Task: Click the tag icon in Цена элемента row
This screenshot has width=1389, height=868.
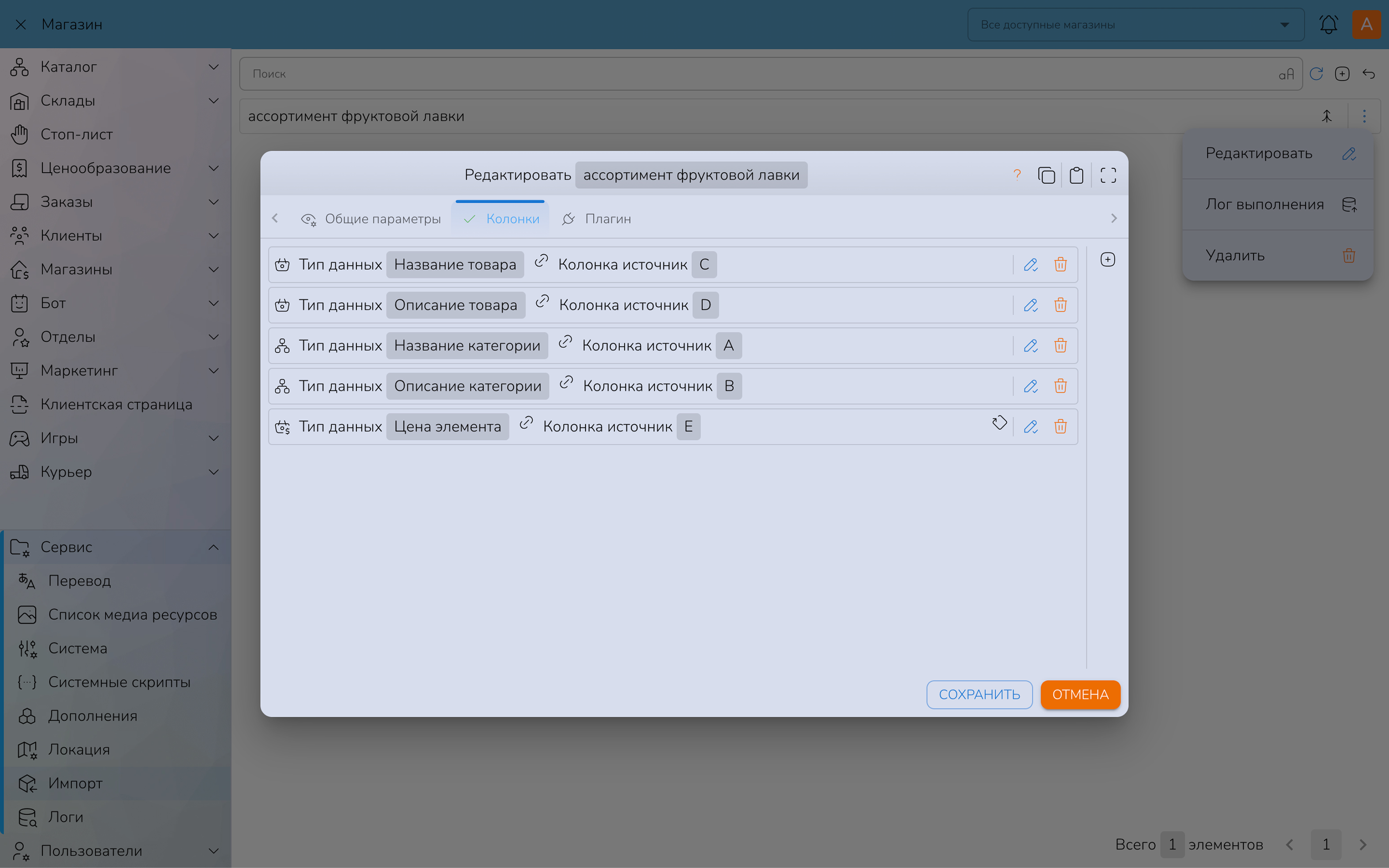Action: [x=999, y=423]
